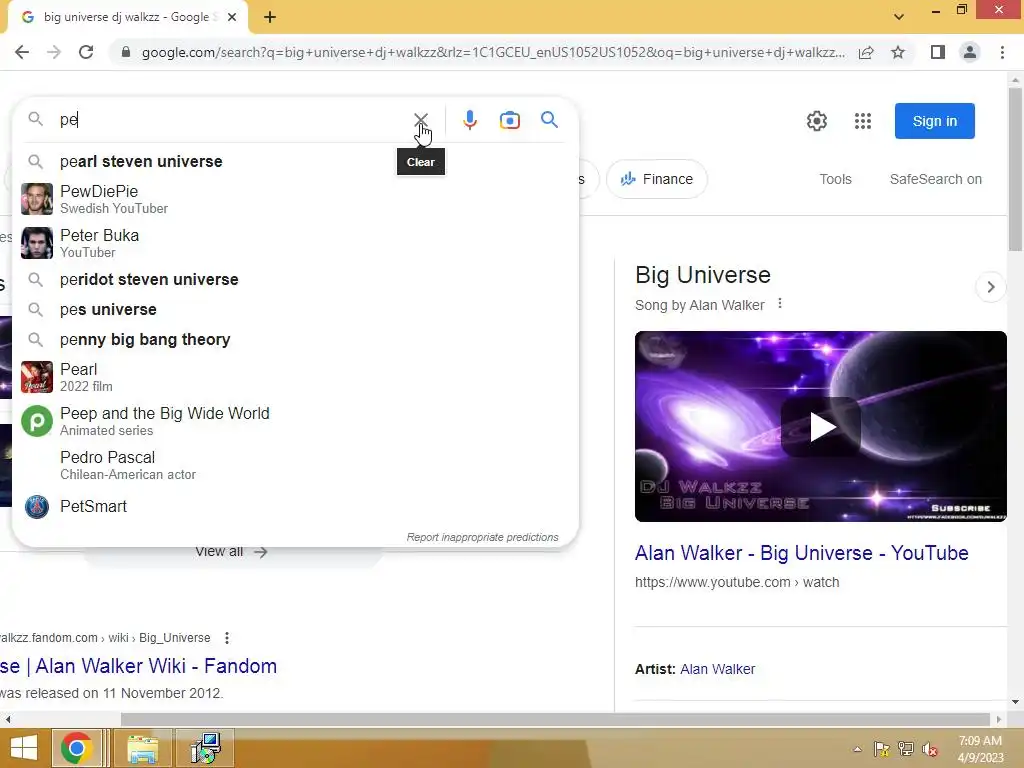
Task: Select Pearl 2022 film suggestion
Action: (295, 377)
